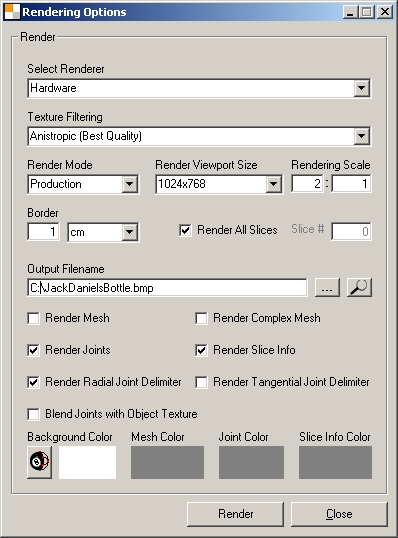Check Render Complex Mesh option

tap(201, 318)
